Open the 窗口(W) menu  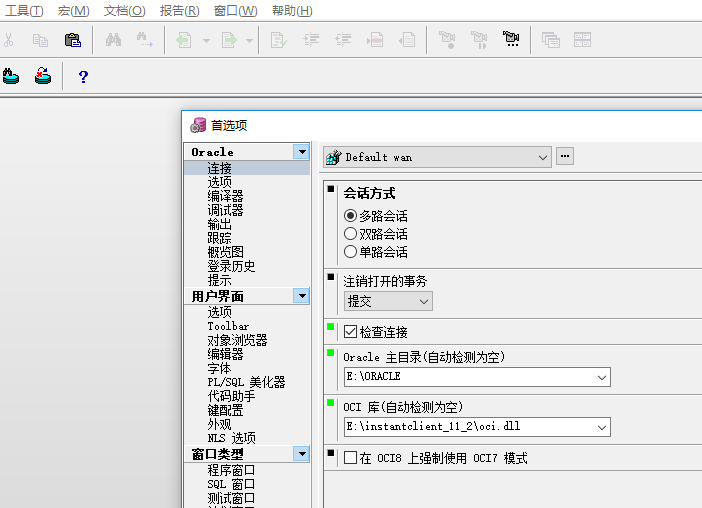235,11
